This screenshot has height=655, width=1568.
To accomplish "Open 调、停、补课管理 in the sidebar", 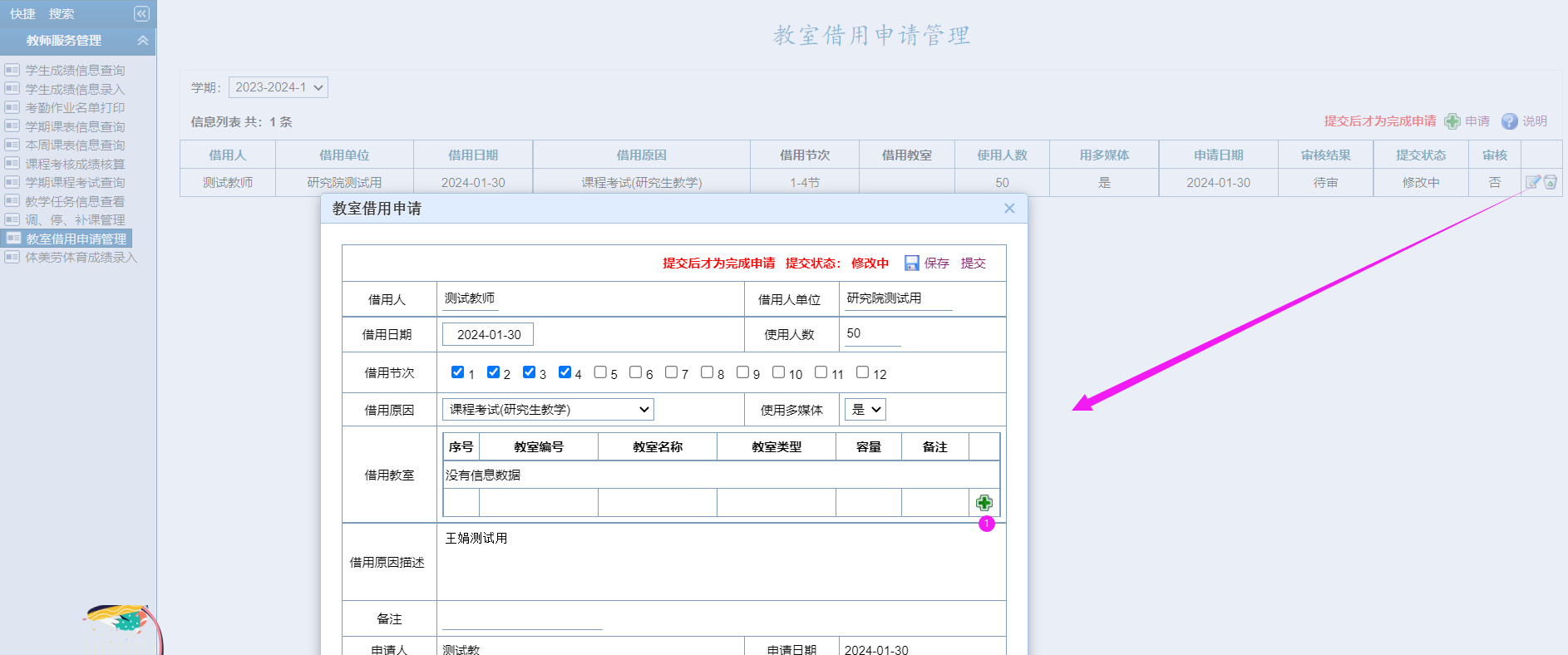I will tap(75, 220).
